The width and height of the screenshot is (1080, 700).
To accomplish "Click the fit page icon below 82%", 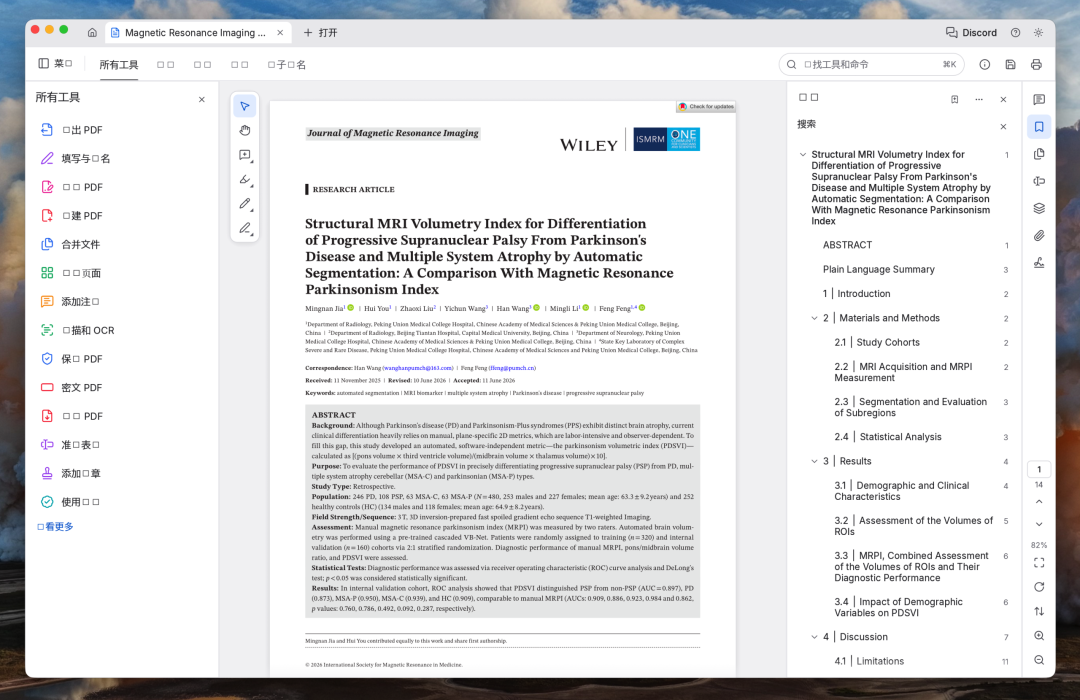I will (1039, 563).
